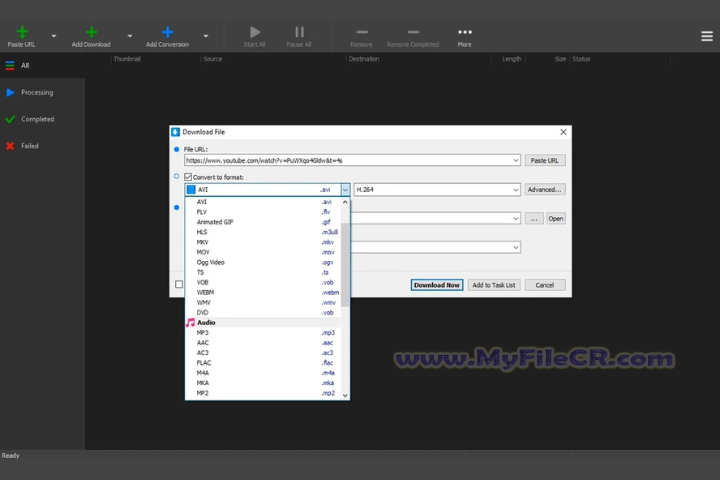This screenshot has height=480, width=720.
Task: Choose MP2 audio format
Action: (x=263, y=394)
